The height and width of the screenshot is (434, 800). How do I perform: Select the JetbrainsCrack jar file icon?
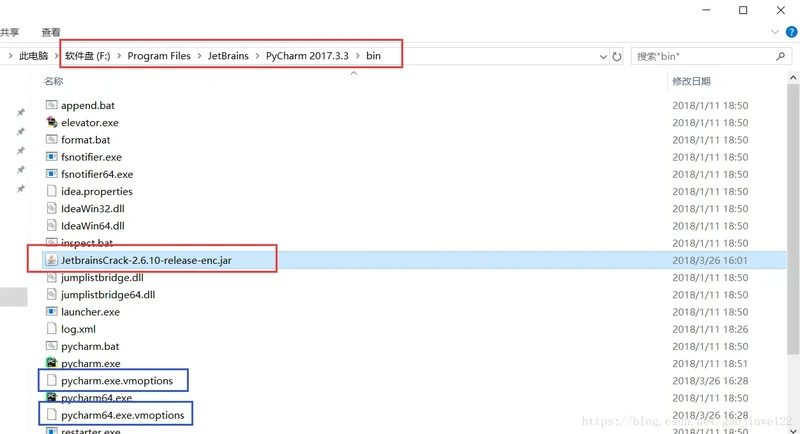coord(52,260)
